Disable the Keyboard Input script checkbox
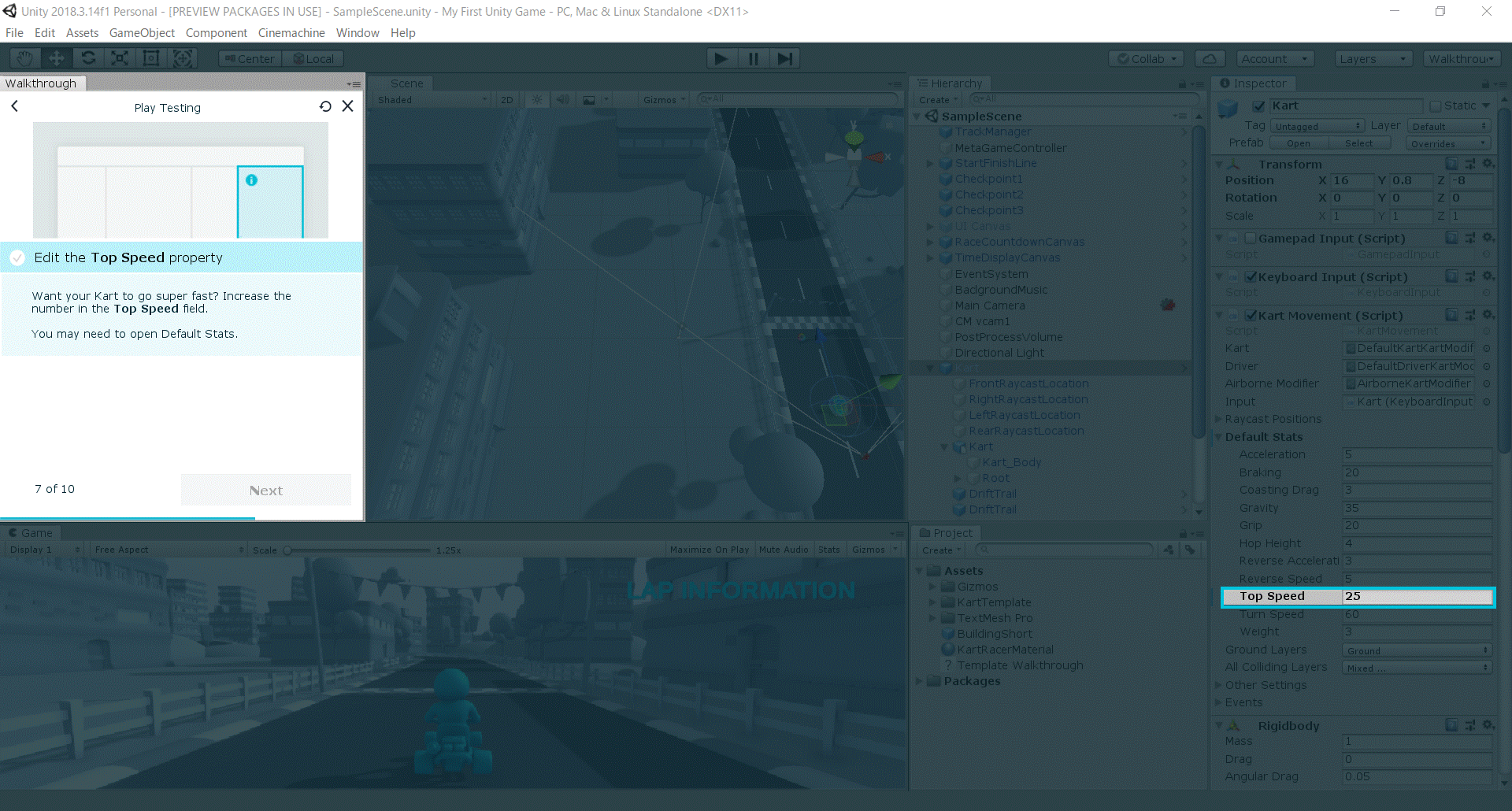Viewport: 1512px width, 811px height. click(x=1250, y=277)
